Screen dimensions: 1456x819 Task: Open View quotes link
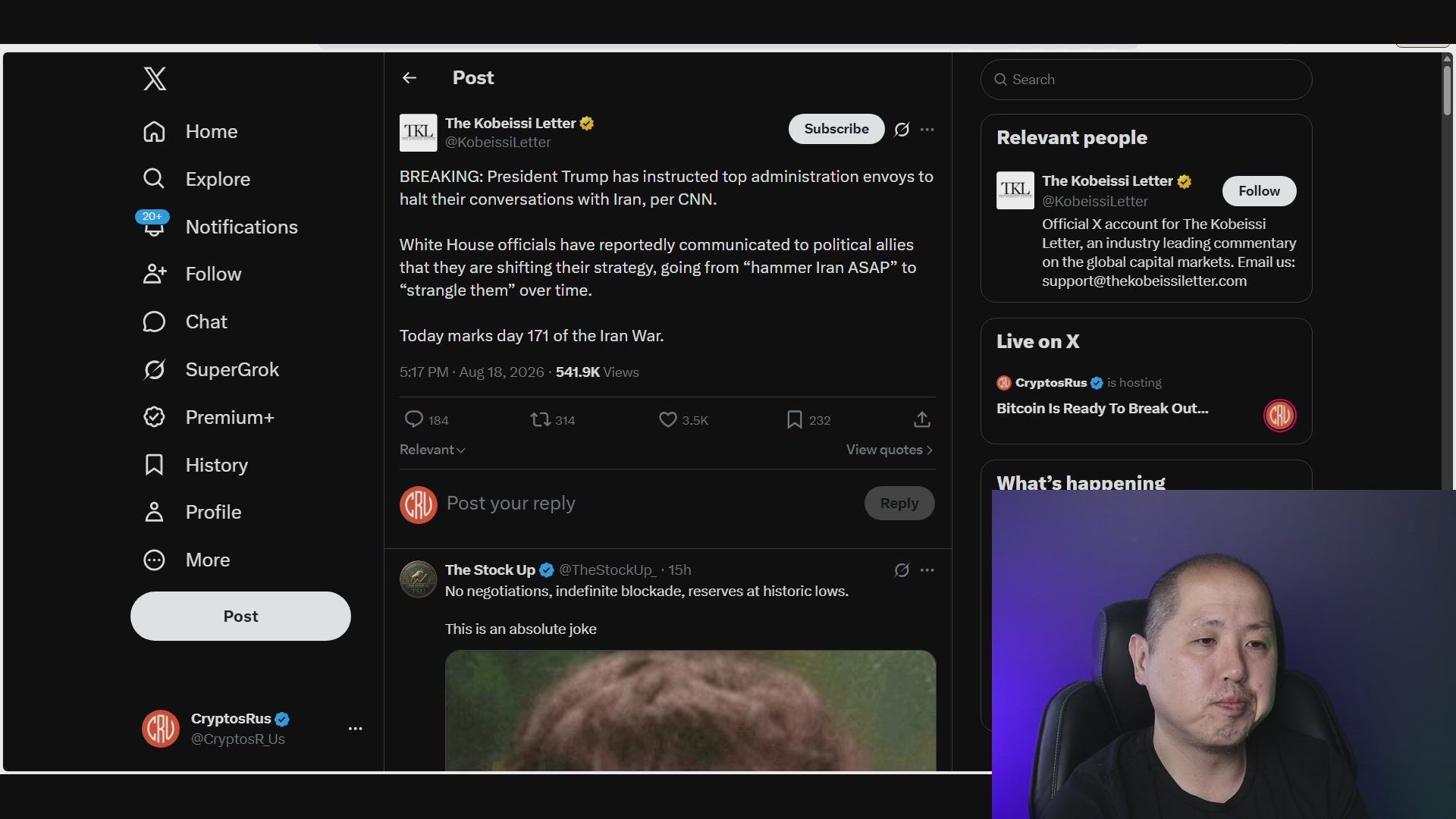(890, 450)
